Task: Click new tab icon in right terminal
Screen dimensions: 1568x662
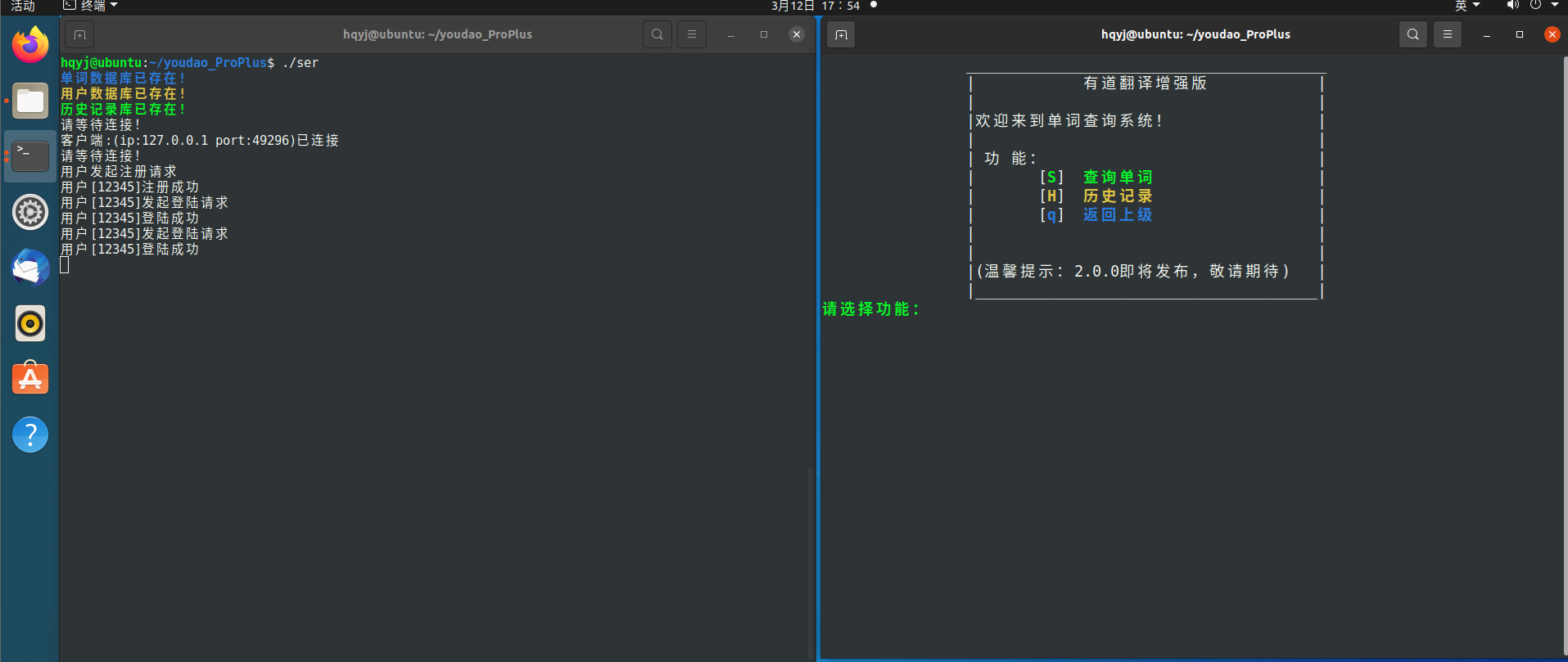Action: [x=841, y=34]
